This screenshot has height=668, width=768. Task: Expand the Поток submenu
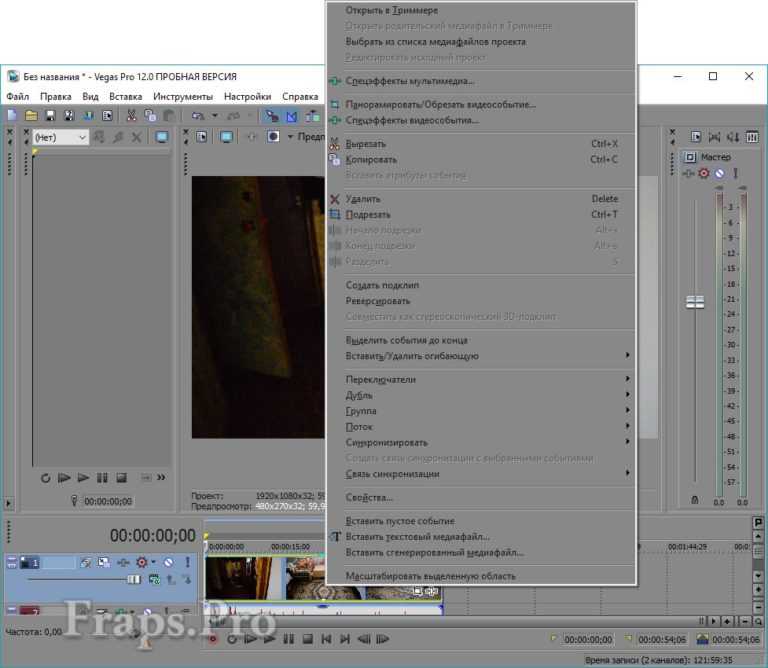[x=627, y=426]
